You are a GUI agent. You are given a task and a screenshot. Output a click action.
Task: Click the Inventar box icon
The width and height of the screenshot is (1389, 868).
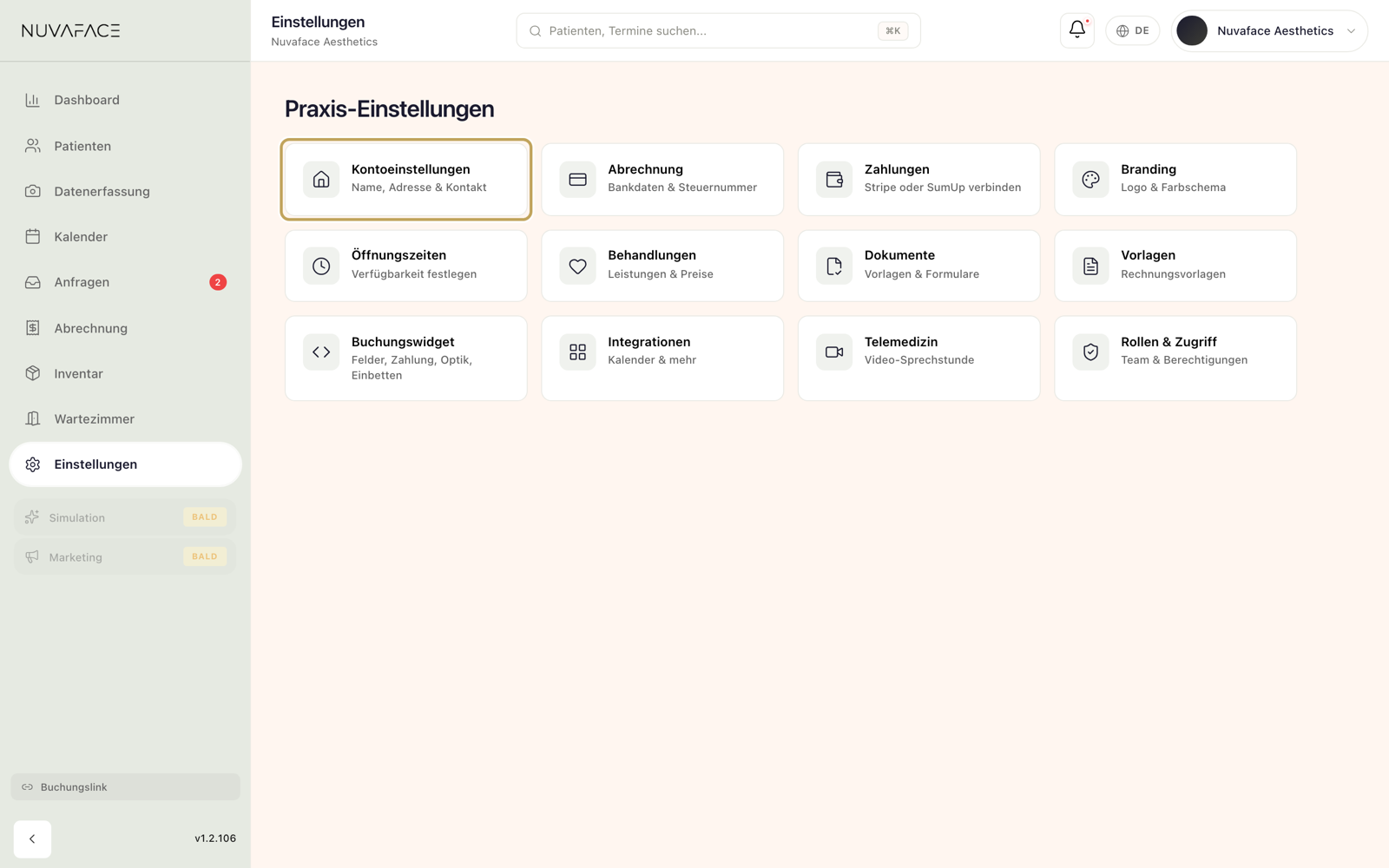tap(33, 373)
